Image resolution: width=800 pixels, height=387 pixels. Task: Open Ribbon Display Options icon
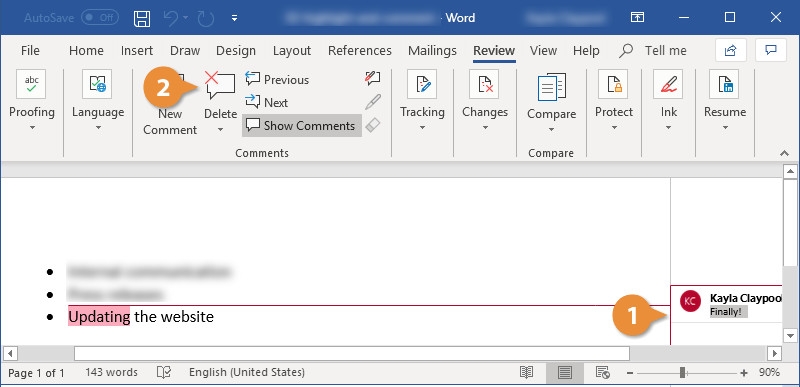pos(637,17)
